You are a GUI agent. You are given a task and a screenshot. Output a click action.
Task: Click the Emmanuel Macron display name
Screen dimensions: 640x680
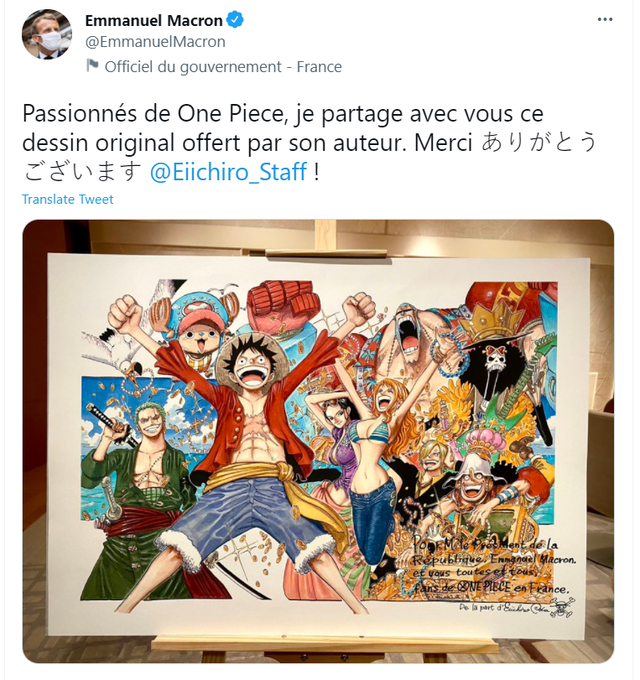tap(153, 20)
